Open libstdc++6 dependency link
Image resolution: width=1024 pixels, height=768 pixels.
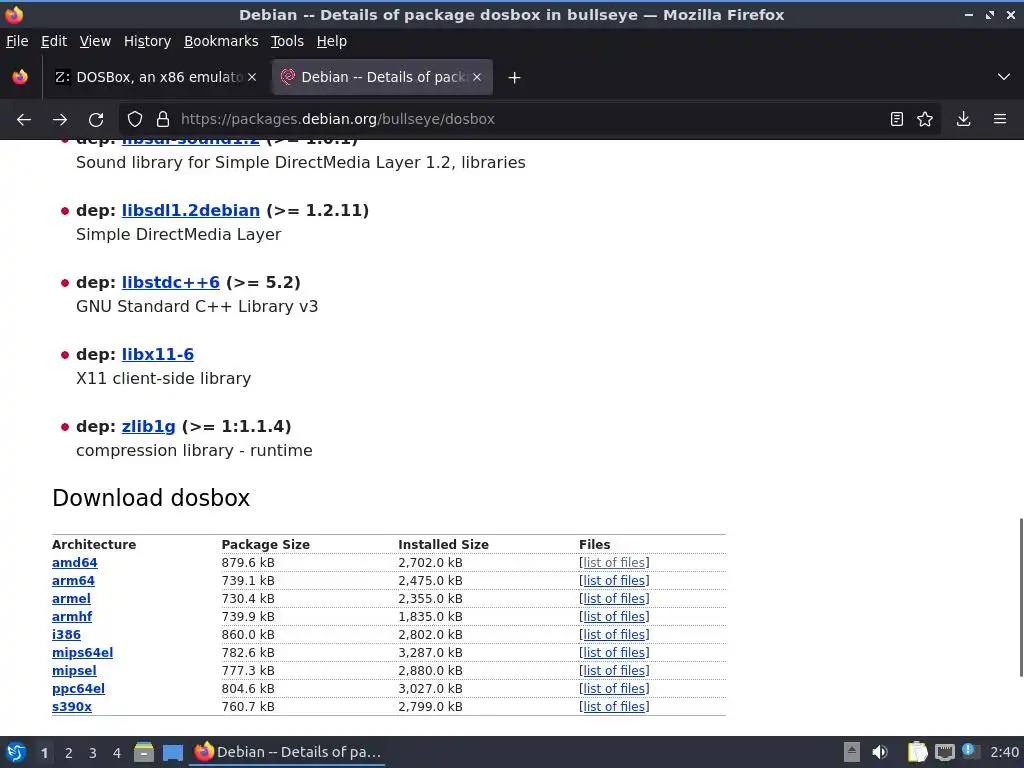[x=170, y=282]
